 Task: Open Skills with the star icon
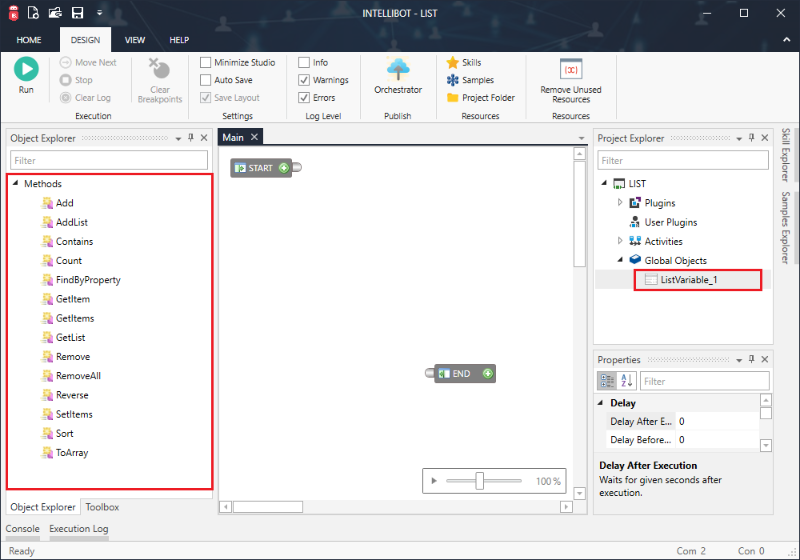click(453, 62)
